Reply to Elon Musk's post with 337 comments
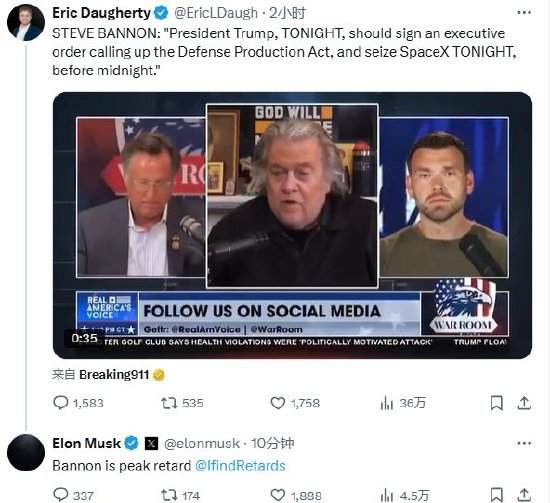 coord(61,495)
